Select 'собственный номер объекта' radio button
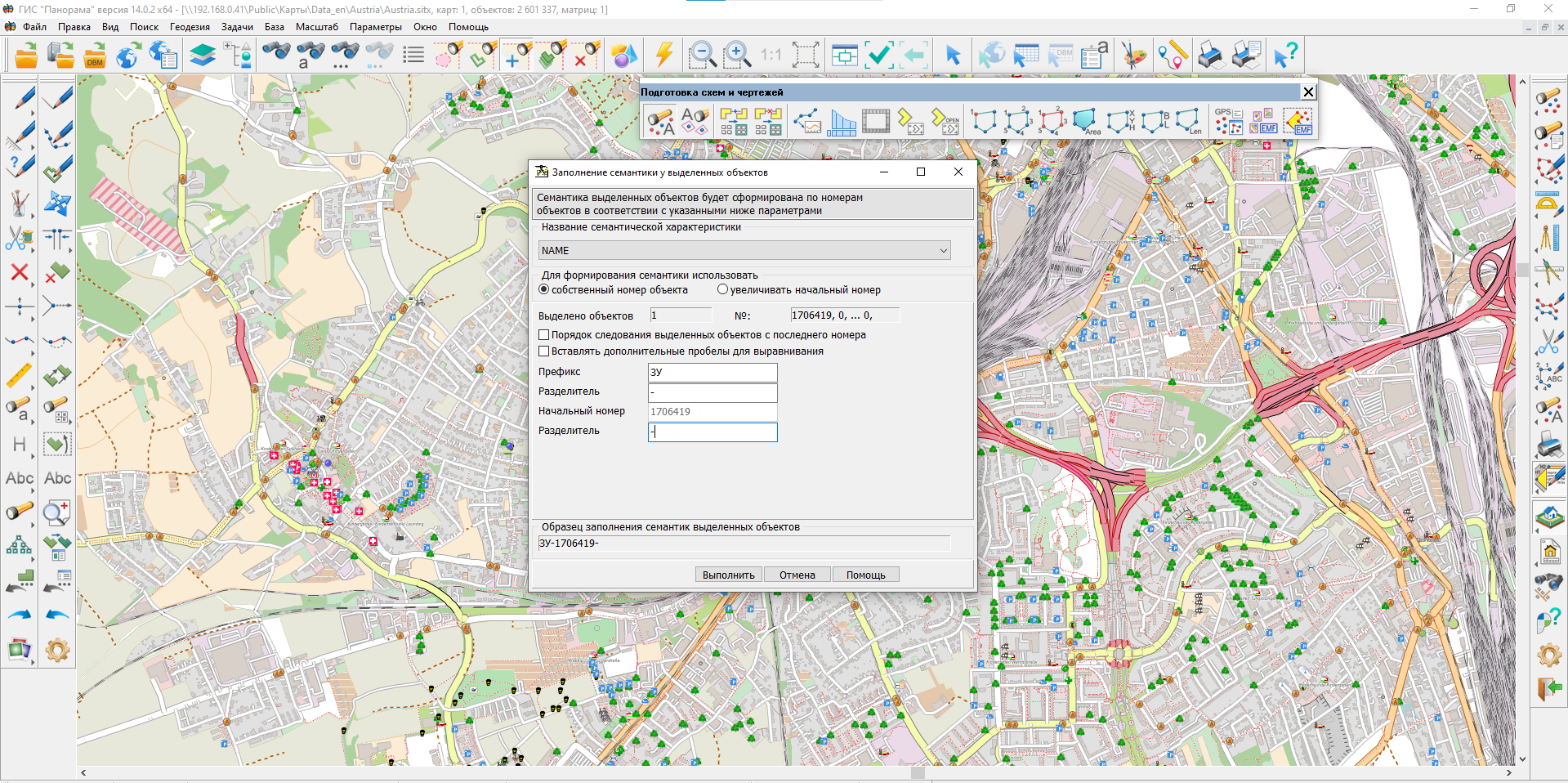 click(544, 290)
